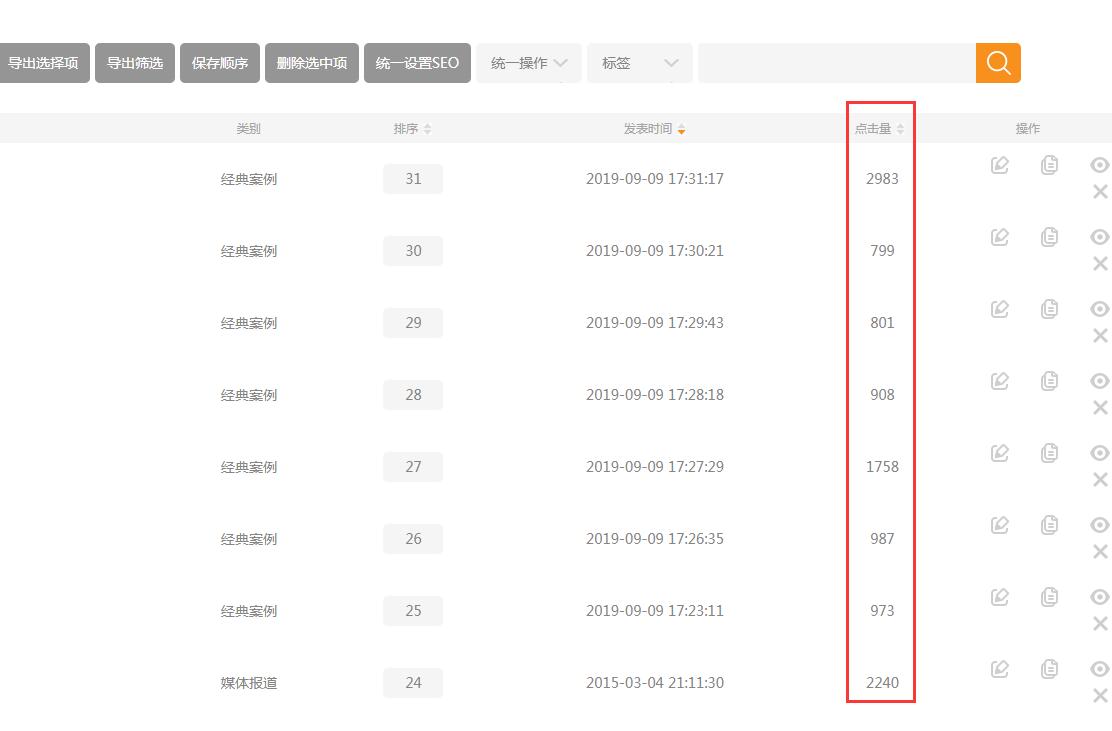Toggle visibility eye for row ranked 31

[x=1100, y=165]
